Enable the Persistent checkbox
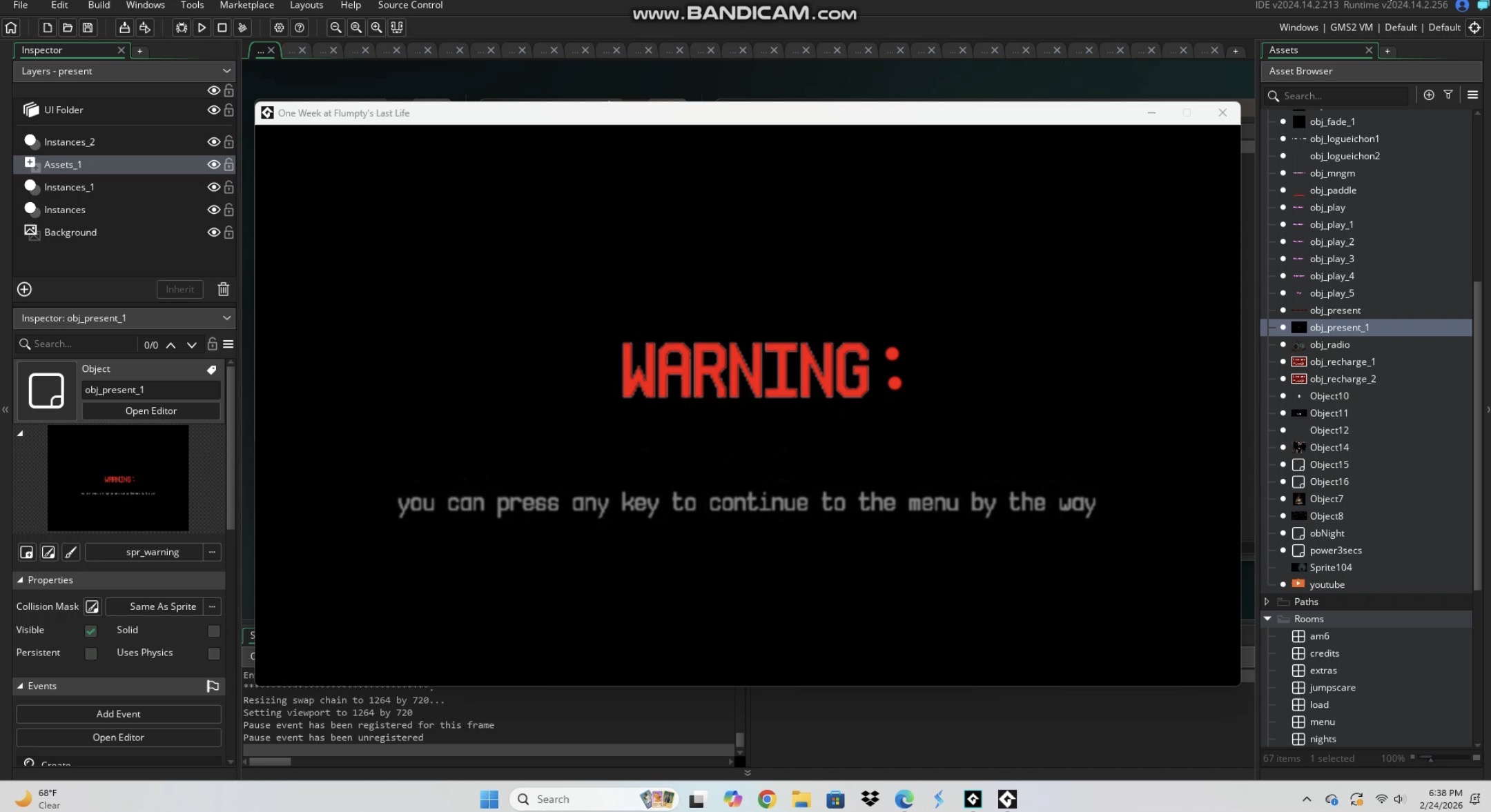This screenshot has width=1491, height=812. 90,653
